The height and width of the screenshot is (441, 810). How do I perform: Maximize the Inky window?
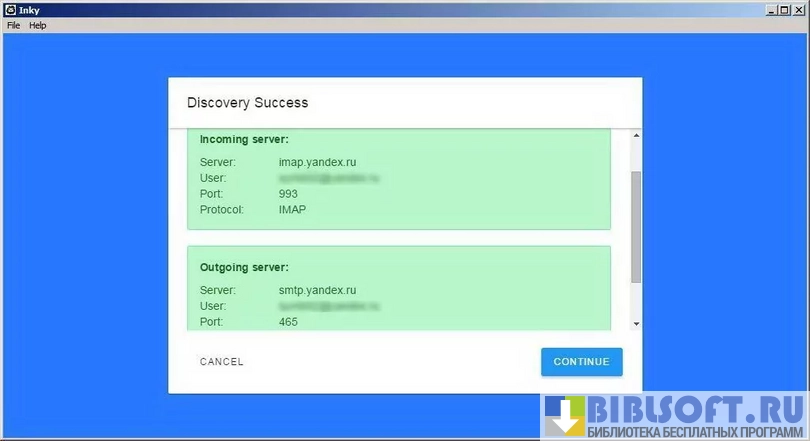click(x=786, y=10)
